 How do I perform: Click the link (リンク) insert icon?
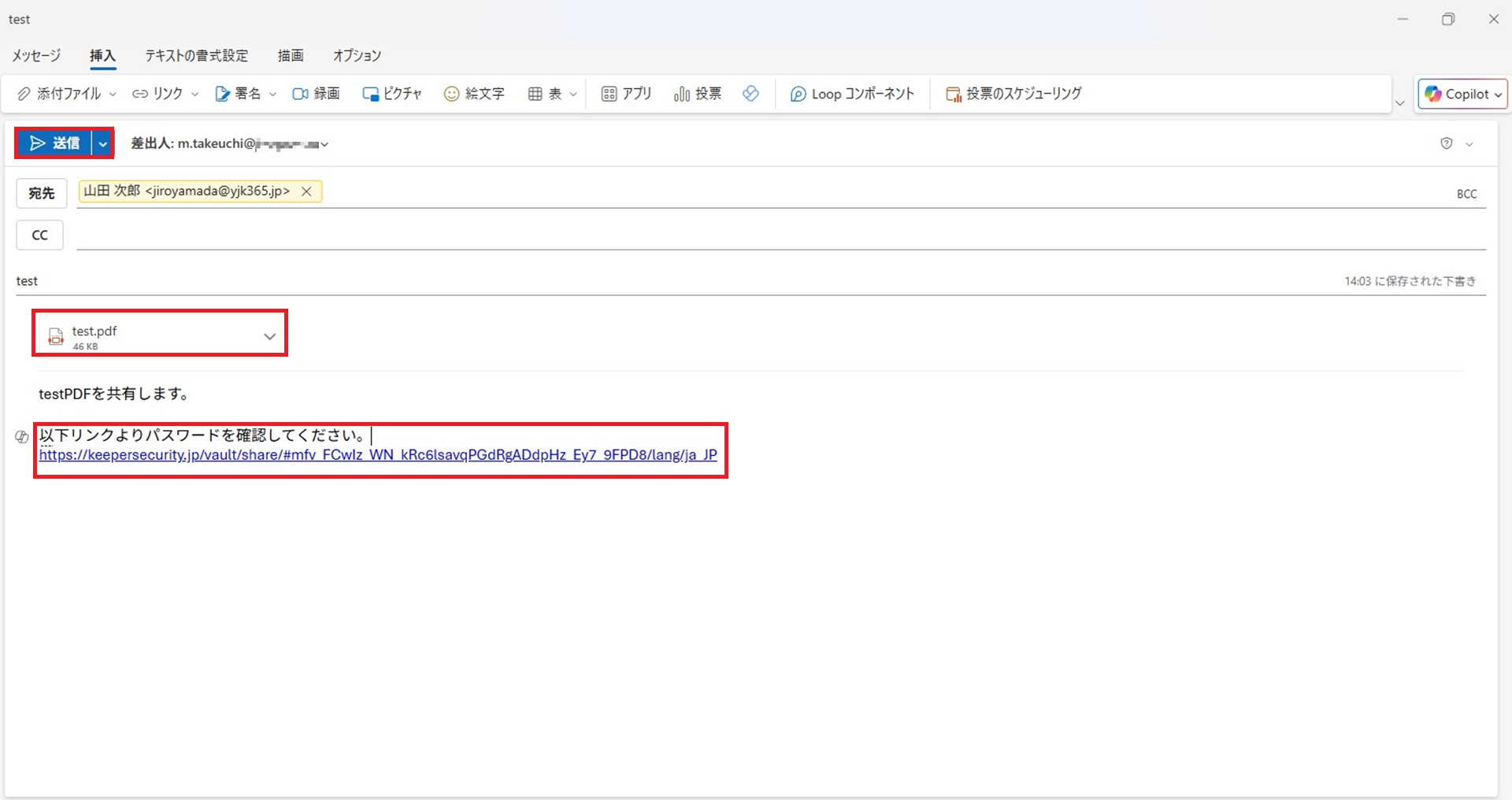pos(140,94)
